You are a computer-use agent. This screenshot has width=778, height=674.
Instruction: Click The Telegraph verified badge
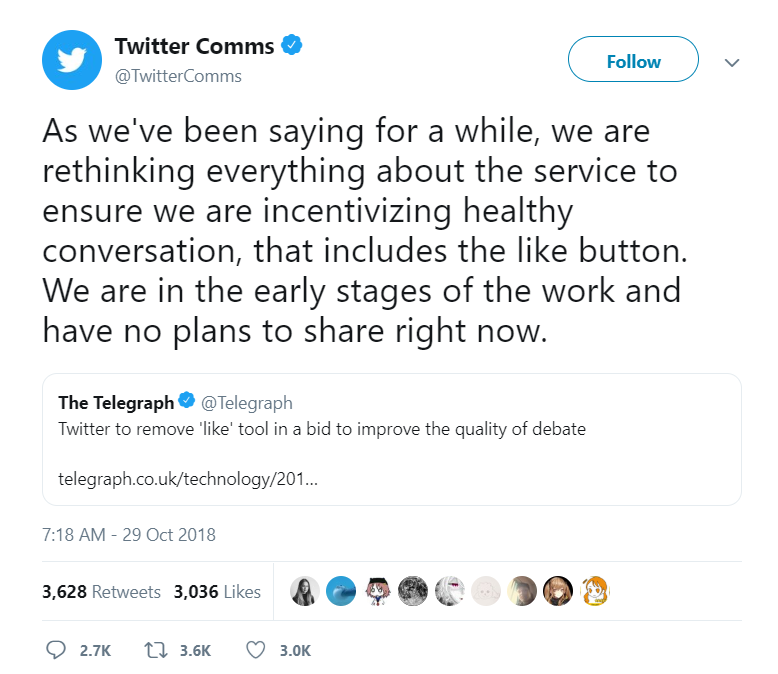186,402
